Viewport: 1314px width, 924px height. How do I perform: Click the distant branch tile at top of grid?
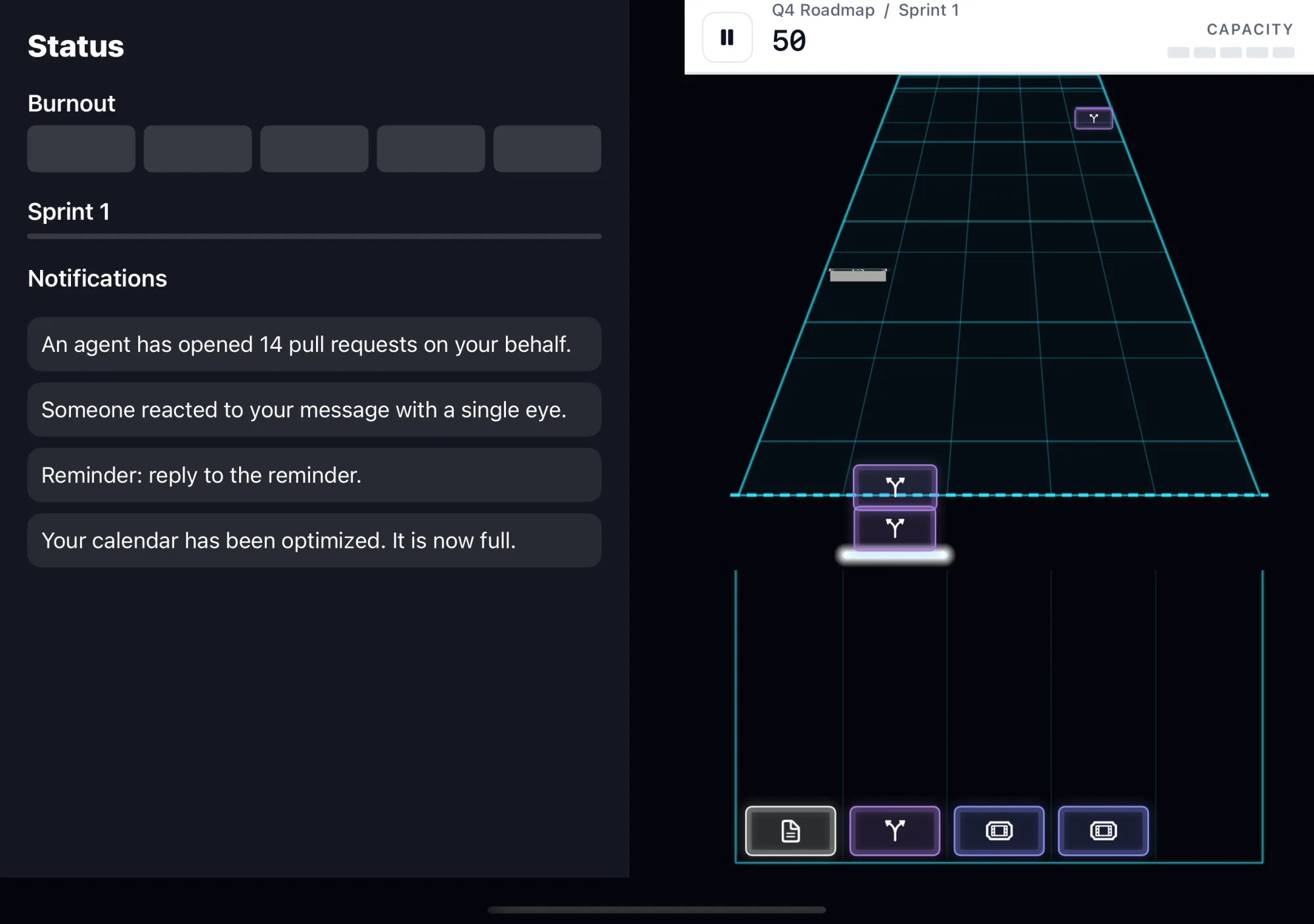click(x=1093, y=118)
